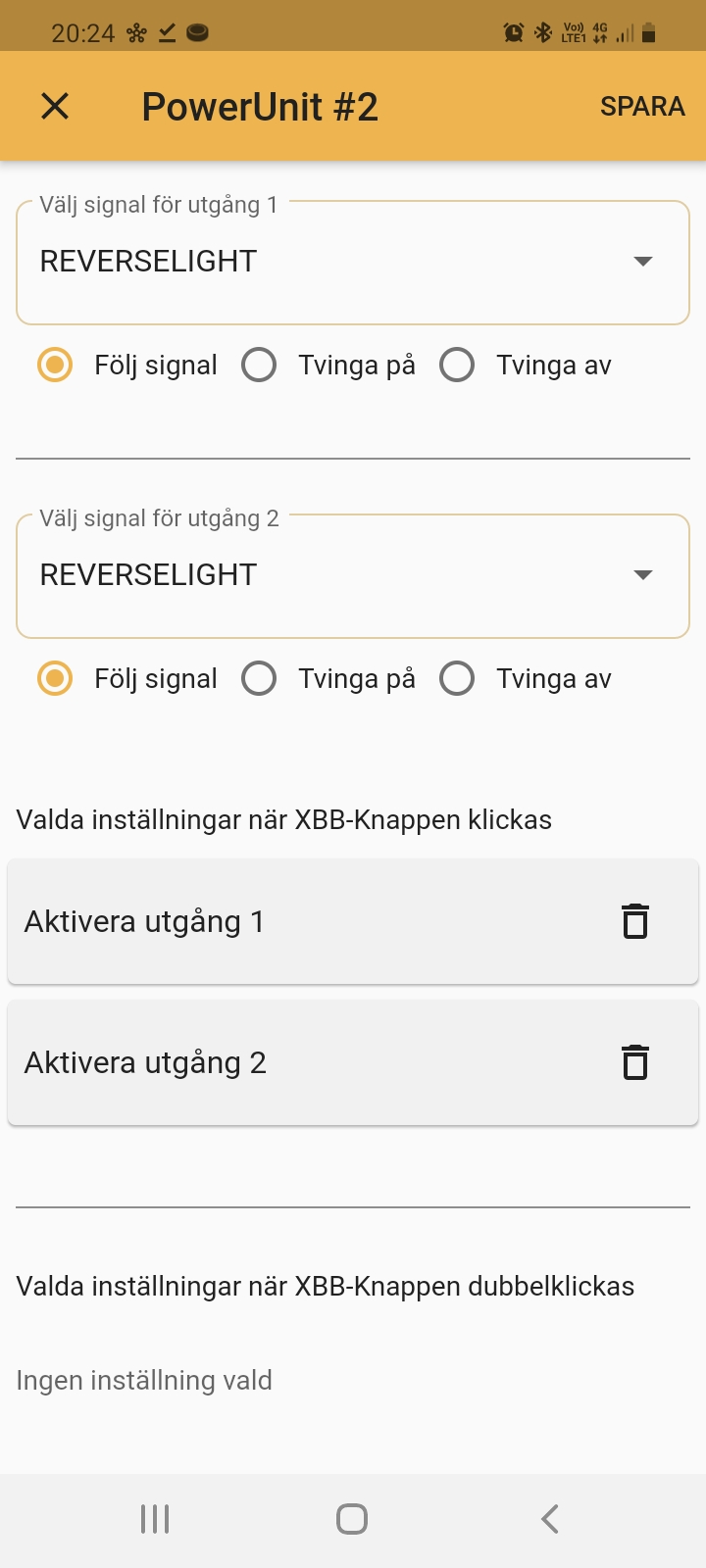
Task: Tap the 'Aktivera utgång 2' list item
Action: (x=294, y=1062)
